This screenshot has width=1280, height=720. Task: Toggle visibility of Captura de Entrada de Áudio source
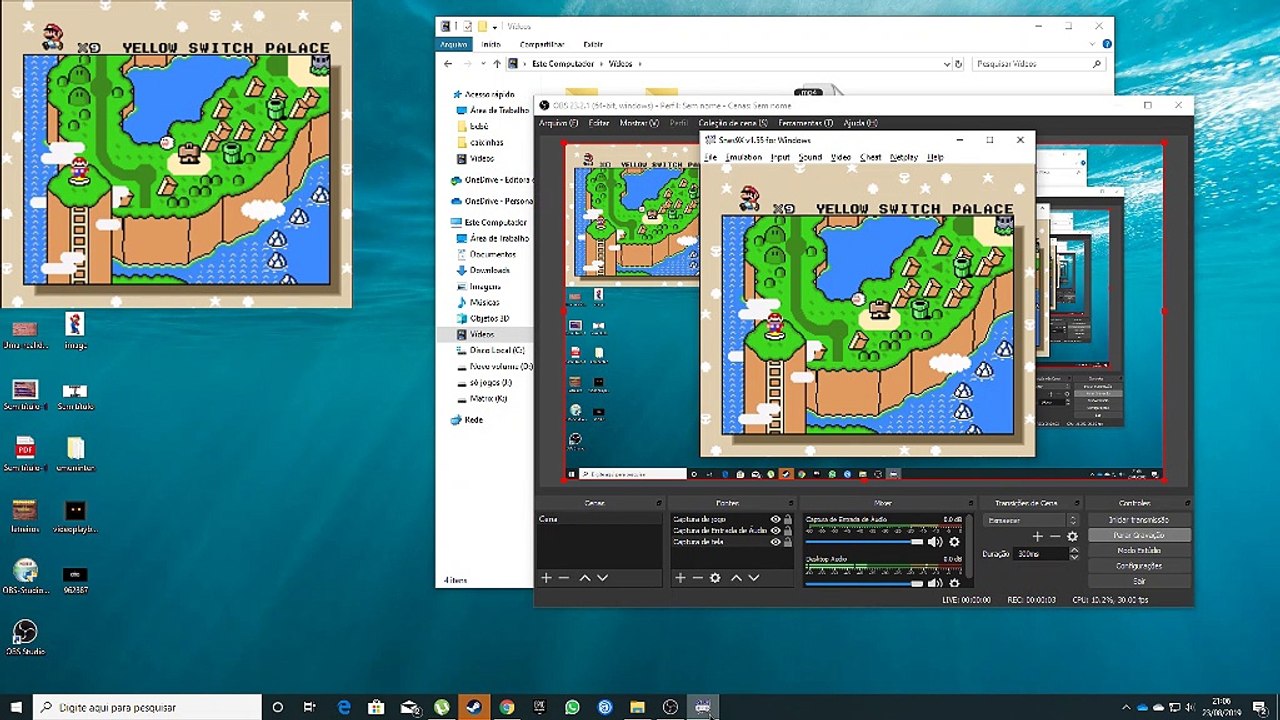coord(775,531)
